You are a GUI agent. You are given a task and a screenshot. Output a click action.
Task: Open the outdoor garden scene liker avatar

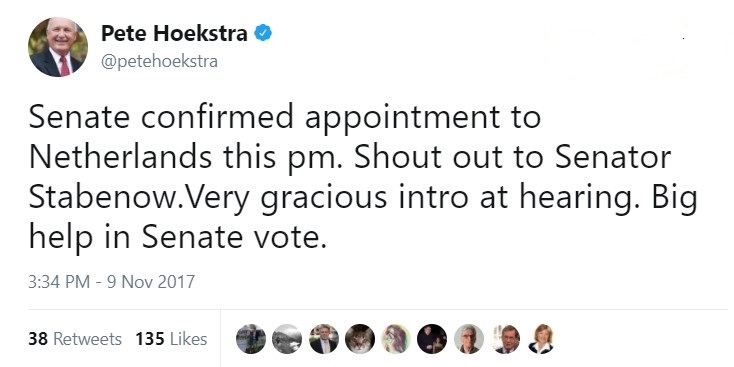[251, 338]
